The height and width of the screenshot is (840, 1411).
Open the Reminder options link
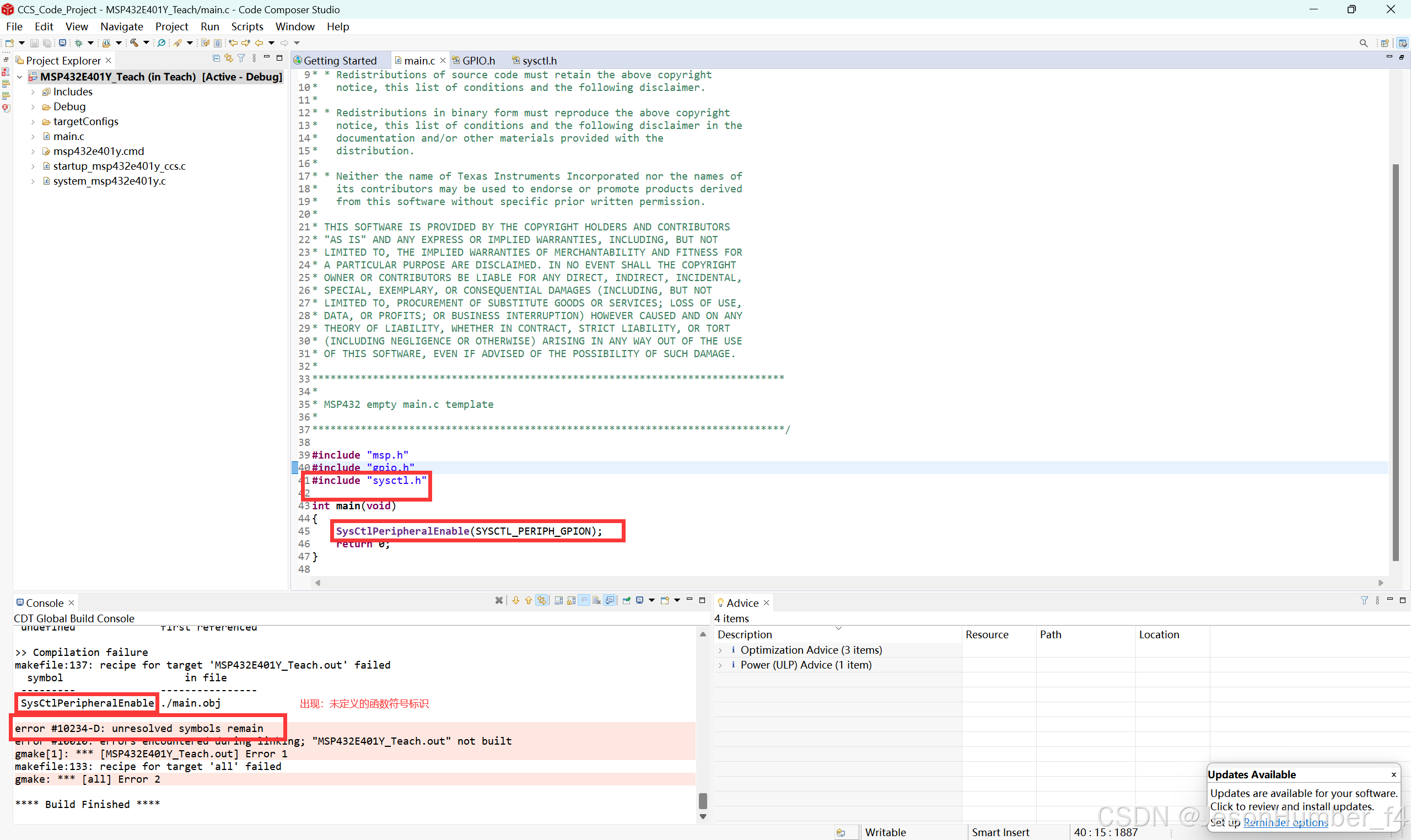pos(1285,822)
